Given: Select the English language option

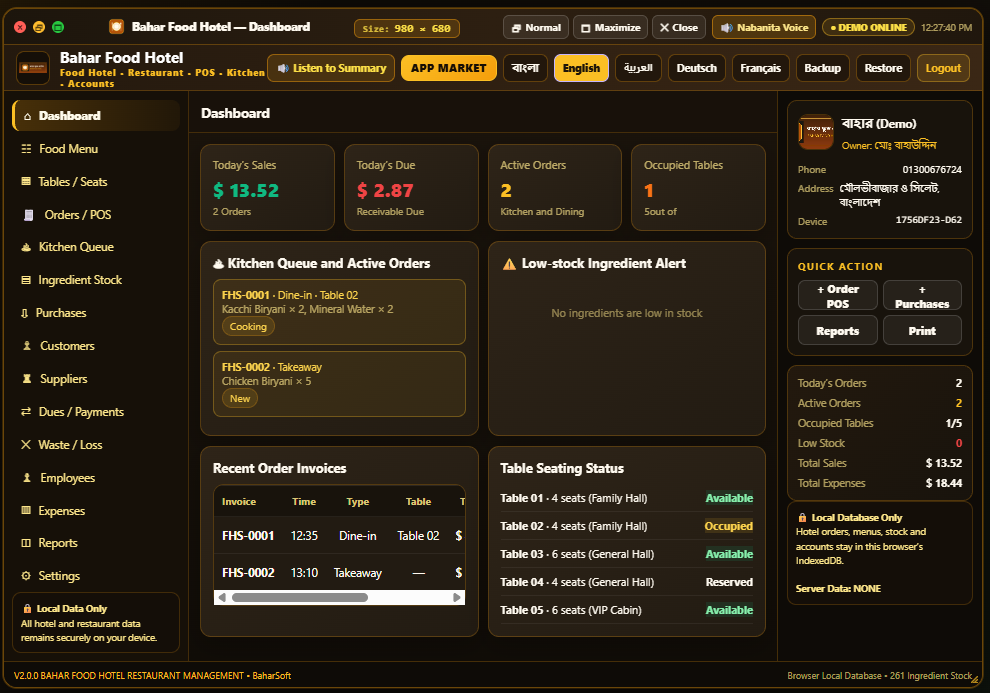Looking at the screenshot, I should point(581,68).
